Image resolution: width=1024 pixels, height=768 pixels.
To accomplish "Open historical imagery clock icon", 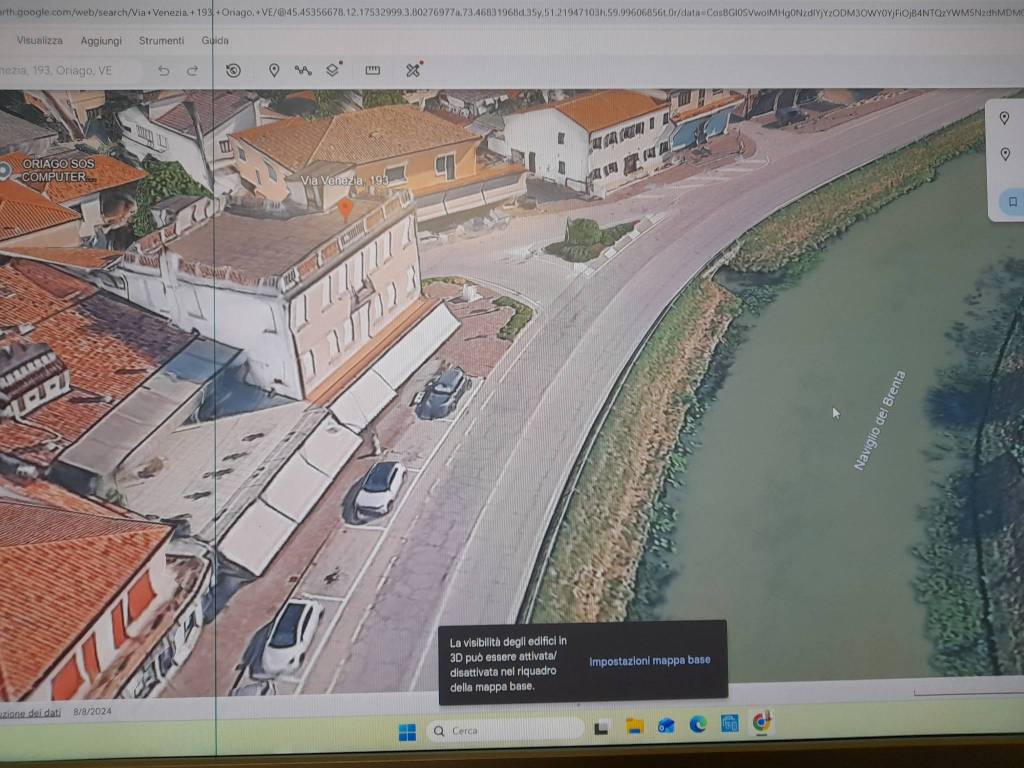I will coord(233,70).
